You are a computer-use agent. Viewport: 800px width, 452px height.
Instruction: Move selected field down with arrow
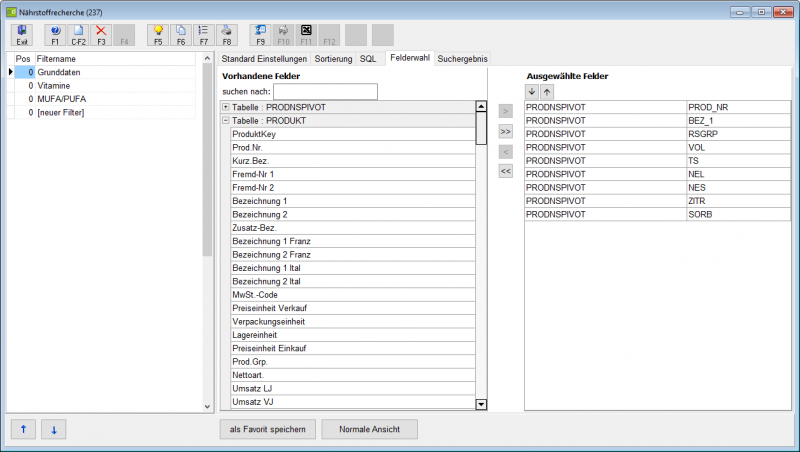point(532,92)
